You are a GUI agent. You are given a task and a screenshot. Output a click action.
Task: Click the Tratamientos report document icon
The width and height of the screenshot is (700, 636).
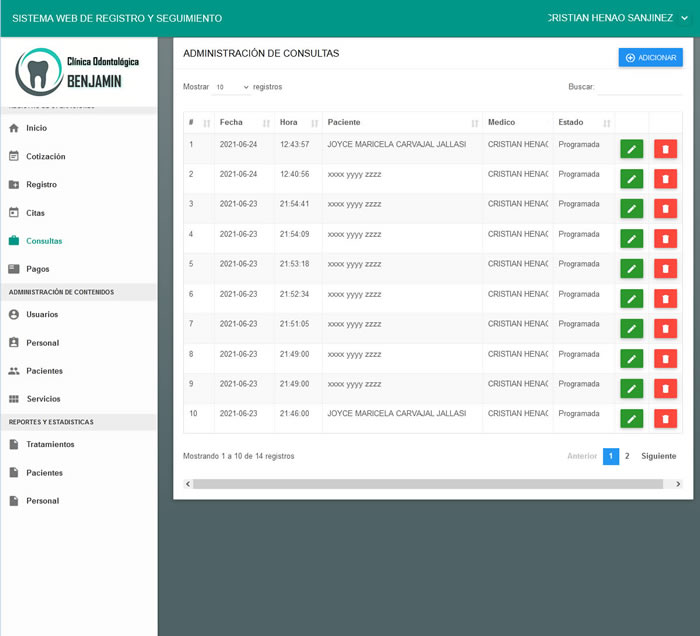pyautogui.click(x=14, y=444)
